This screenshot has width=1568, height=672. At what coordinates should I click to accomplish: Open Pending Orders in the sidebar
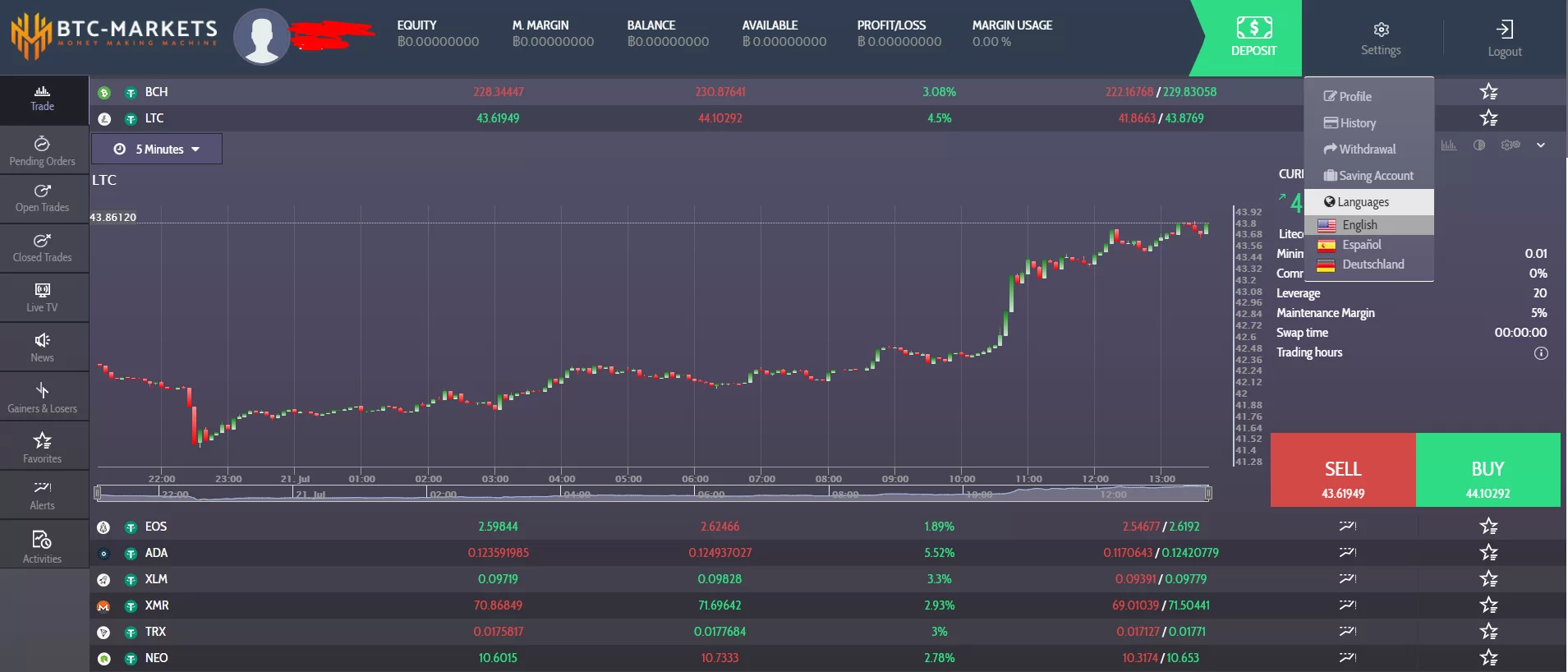43,151
